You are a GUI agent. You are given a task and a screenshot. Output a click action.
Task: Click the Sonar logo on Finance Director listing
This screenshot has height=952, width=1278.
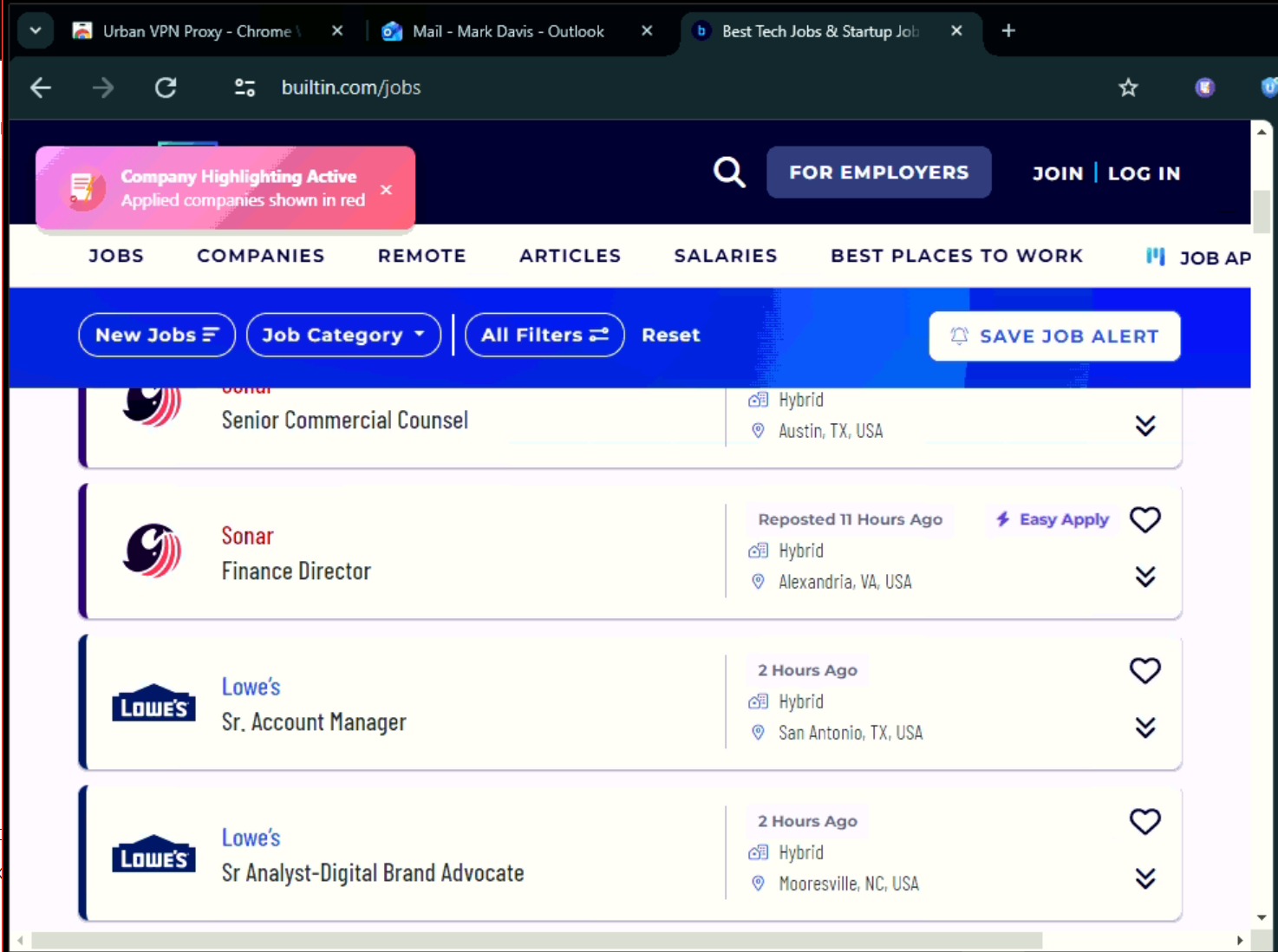[153, 551]
